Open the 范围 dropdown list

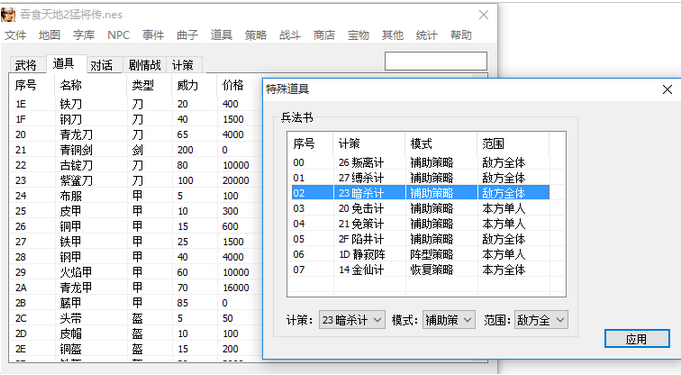(x=541, y=320)
